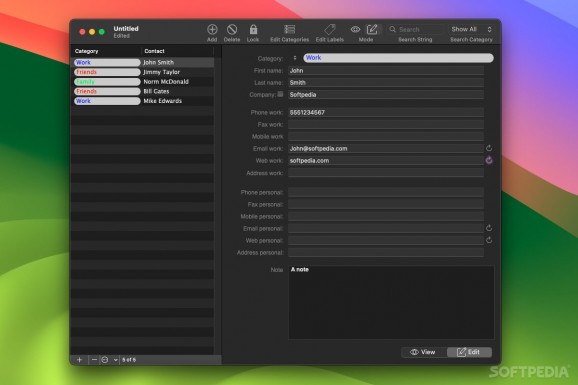The height and width of the screenshot is (385, 578).
Task: Click the Edit button at bottom right
Action: click(x=469, y=352)
